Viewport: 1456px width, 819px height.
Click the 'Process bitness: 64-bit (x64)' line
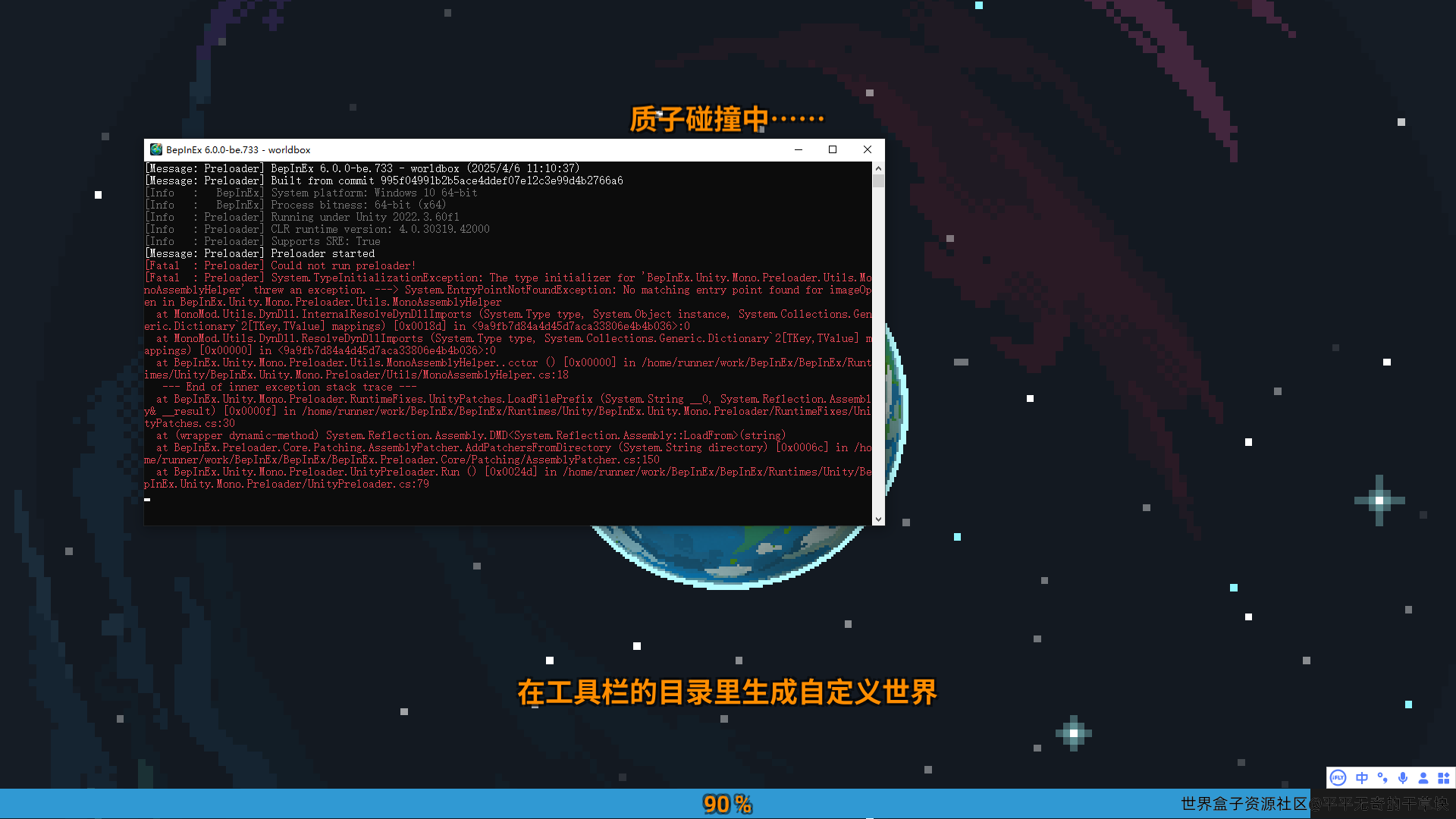[x=295, y=205]
